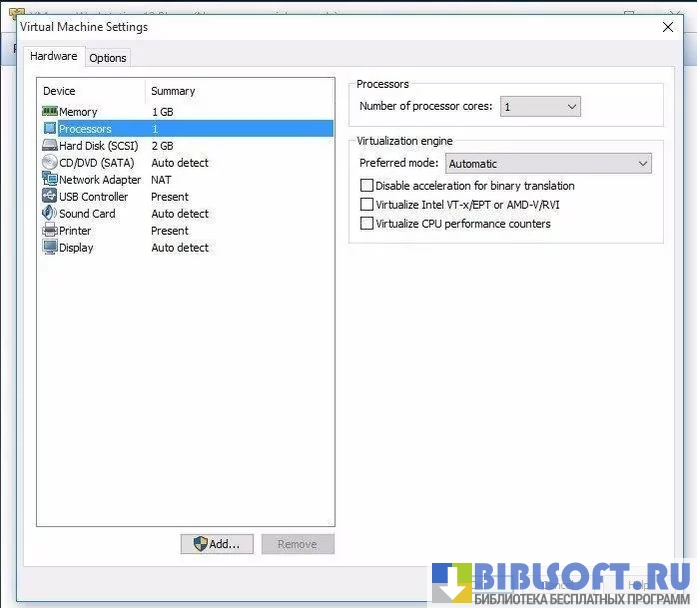Click the Add... button
This screenshot has width=697, height=608.
[x=217, y=544]
